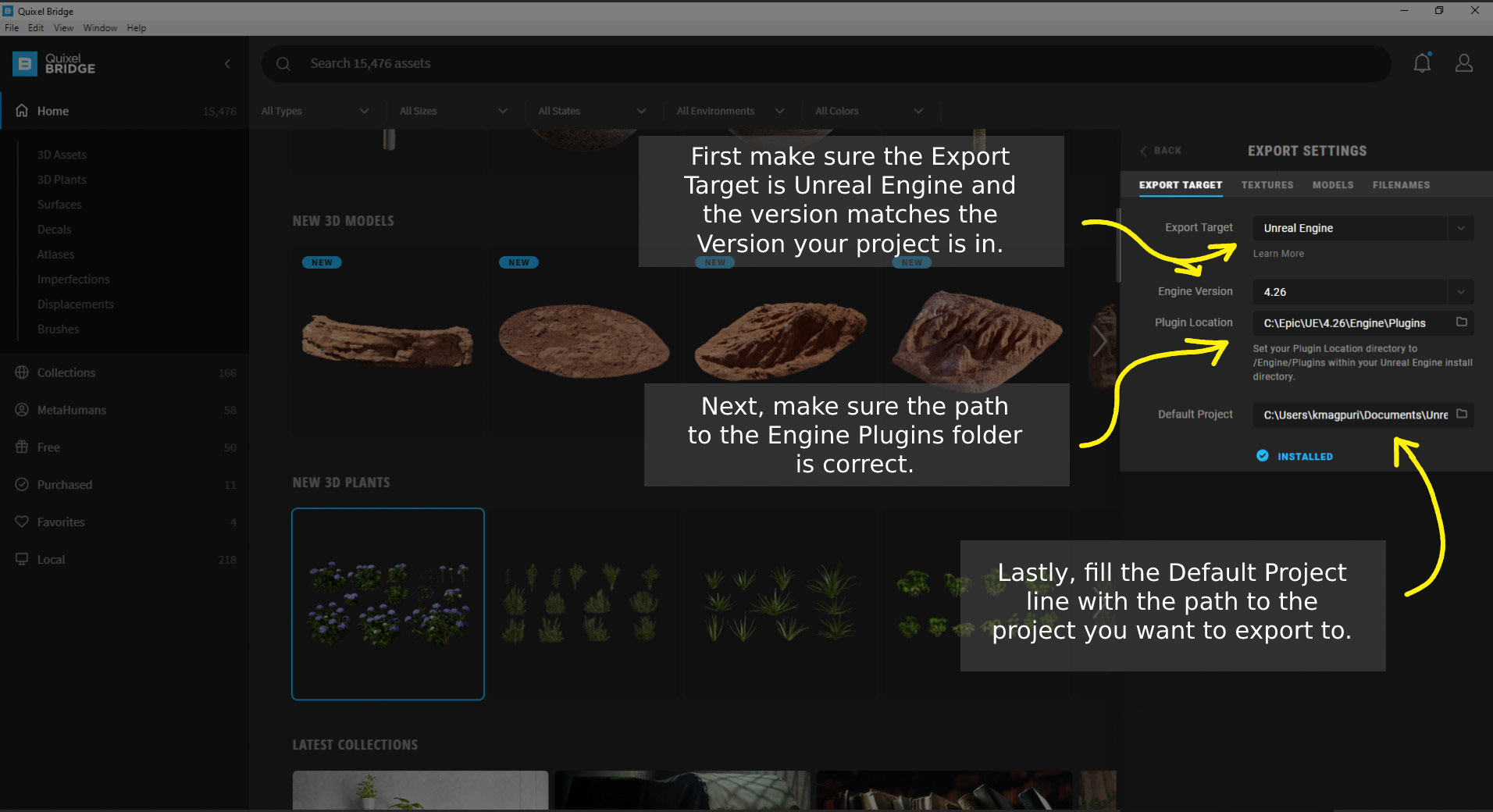Screen dimensions: 1493x812
Task: Open the Window menu
Action: [x=100, y=27]
